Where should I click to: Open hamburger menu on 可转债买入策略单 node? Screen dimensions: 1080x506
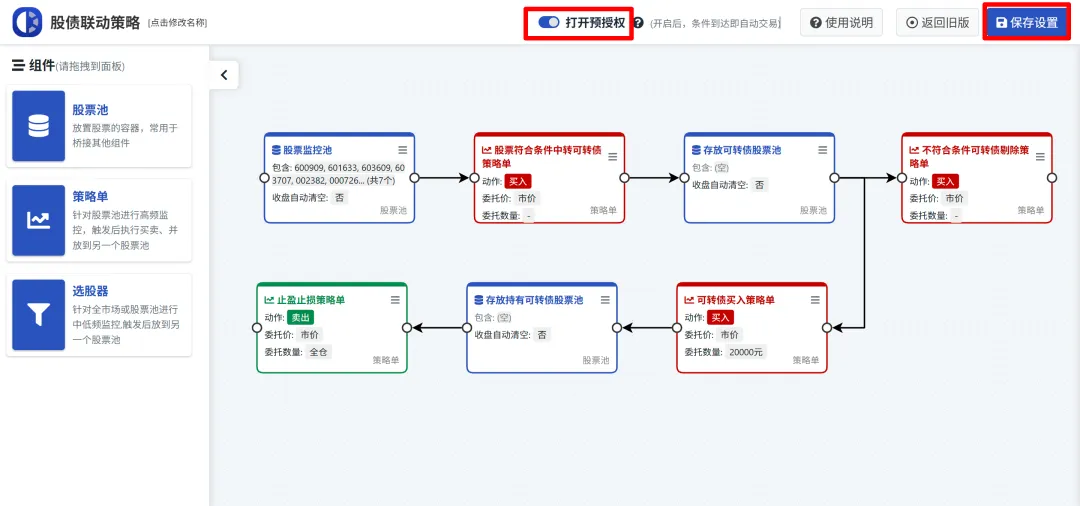pos(815,300)
